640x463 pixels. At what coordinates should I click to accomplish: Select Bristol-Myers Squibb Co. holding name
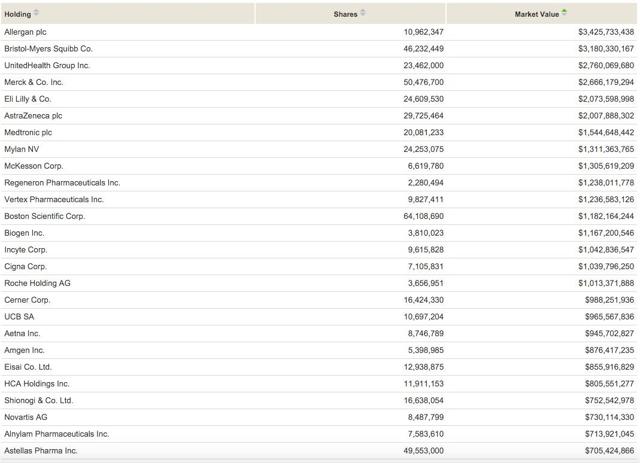49,49
